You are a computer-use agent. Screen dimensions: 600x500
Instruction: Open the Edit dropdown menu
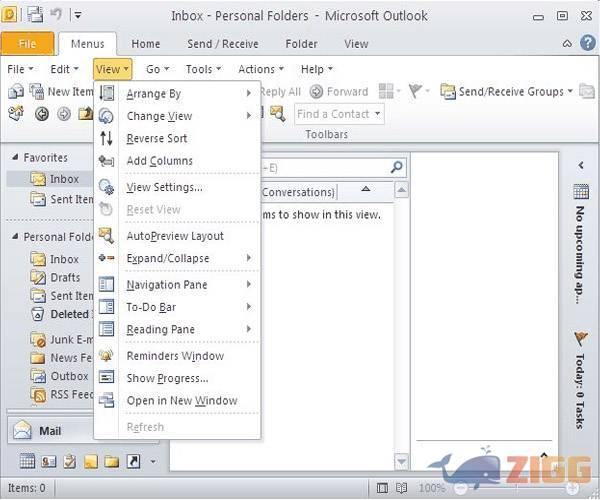click(64, 69)
